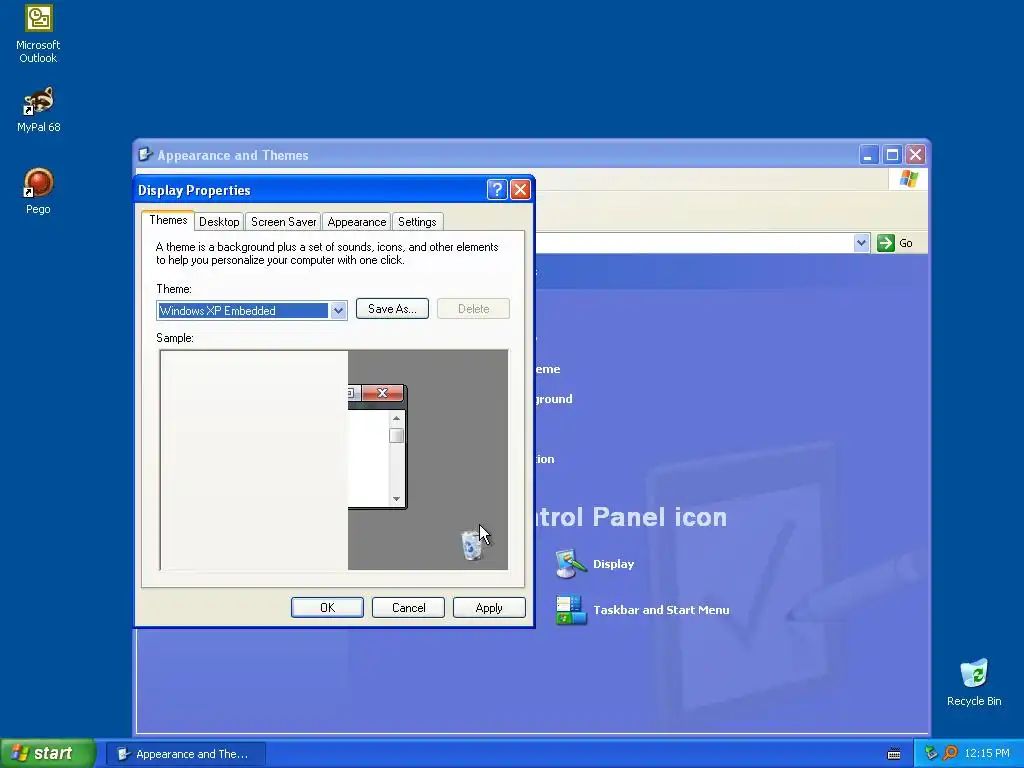
Task: Click the keyboard icon in the taskbar
Action: click(x=894, y=754)
